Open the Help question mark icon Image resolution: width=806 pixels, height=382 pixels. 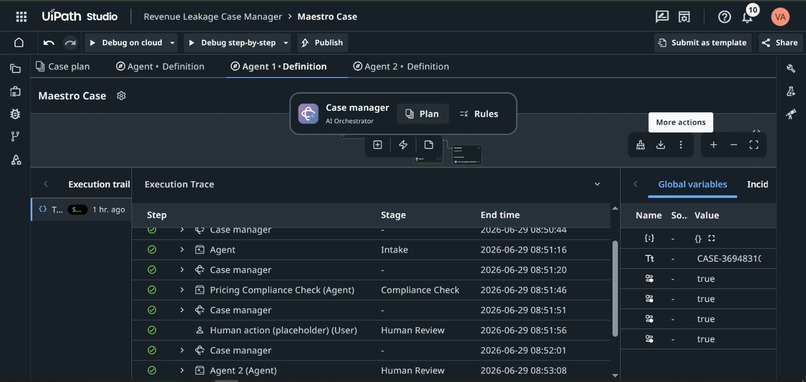point(724,17)
